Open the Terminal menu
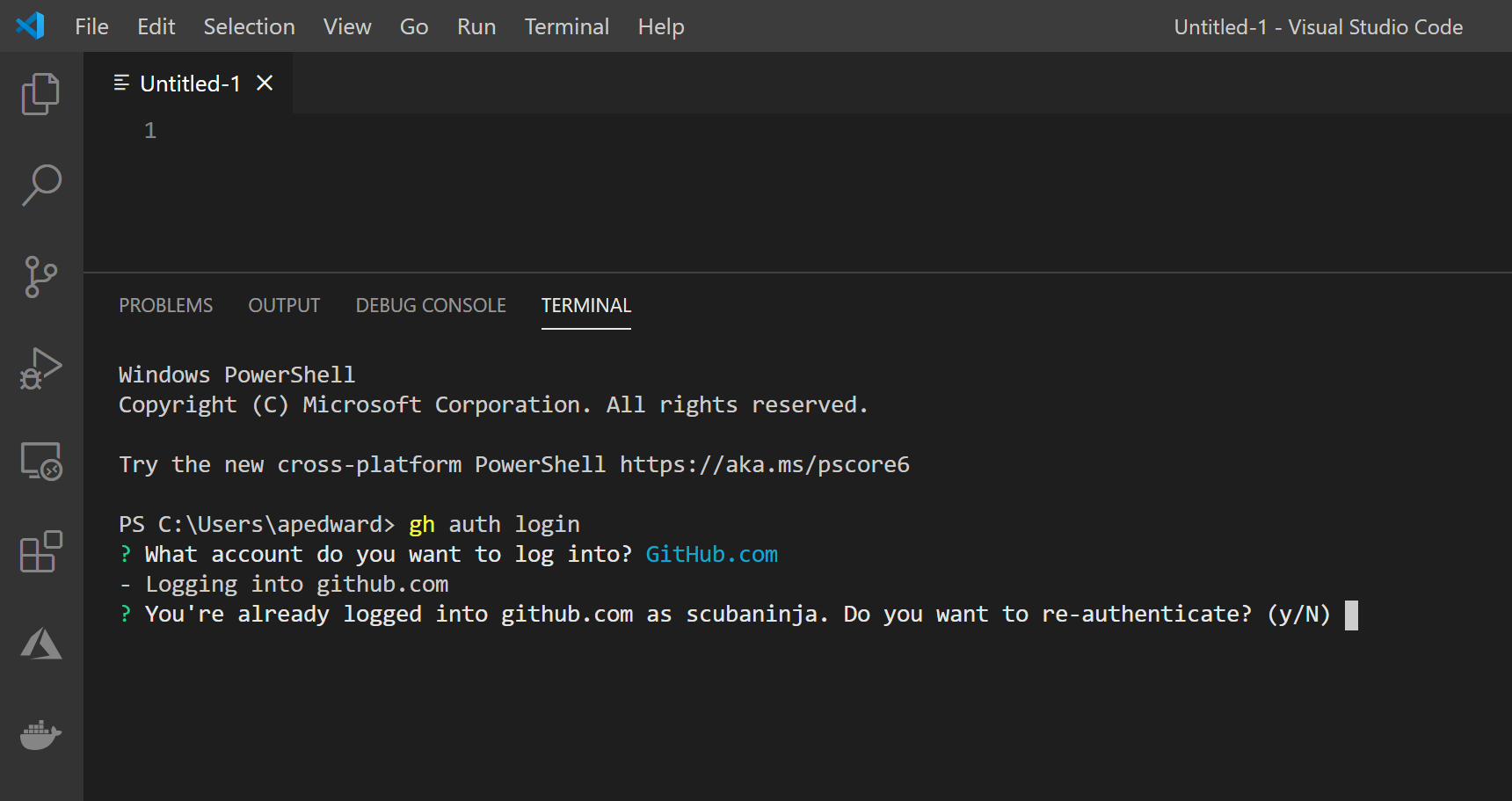Viewport: 1512px width, 801px height. click(566, 26)
